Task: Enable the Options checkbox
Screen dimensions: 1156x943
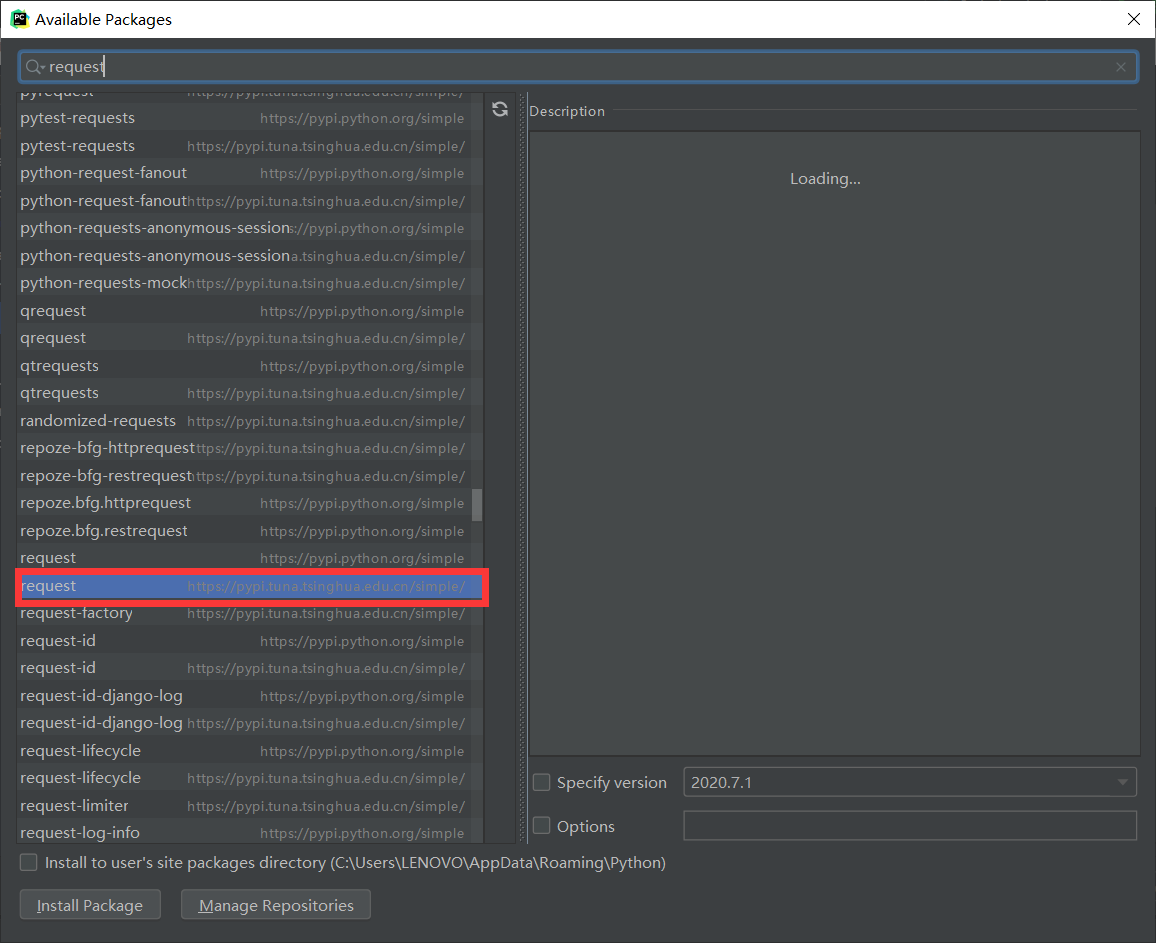Action: pos(542,826)
